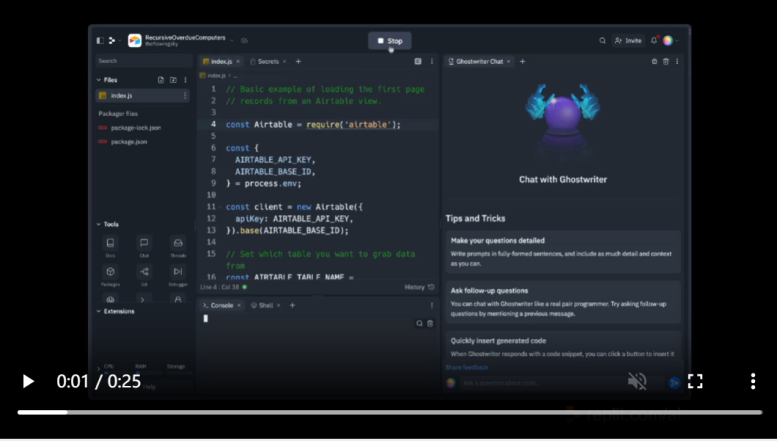Close the Ghostwriter Chat tab
Viewport: 777px width, 441px height.
[508, 61]
